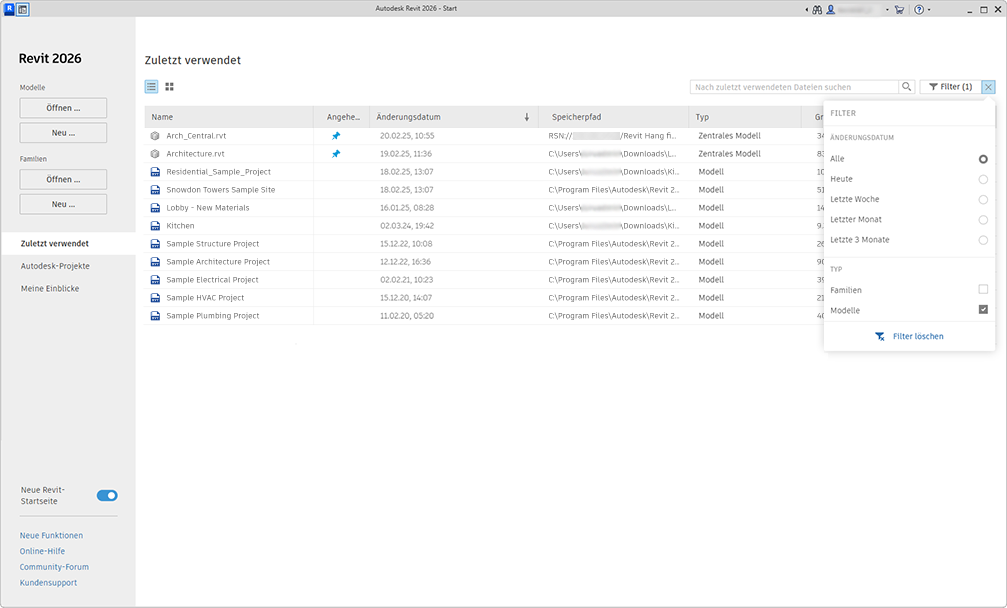Open the Kundensupport link
This screenshot has height=608, width=1007.
point(48,583)
